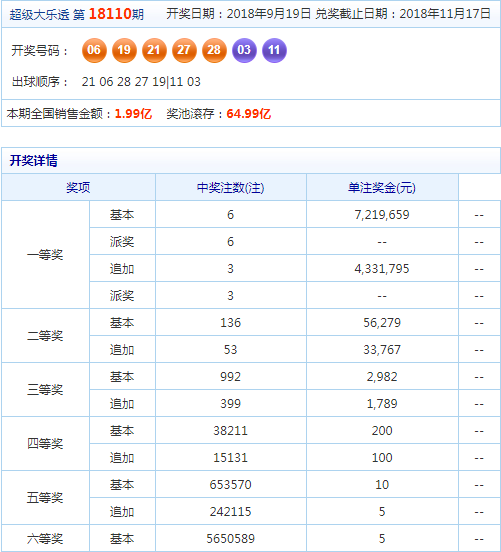Click the 奖项 column header
Viewport: 501px width, 552px height.
(78, 187)
